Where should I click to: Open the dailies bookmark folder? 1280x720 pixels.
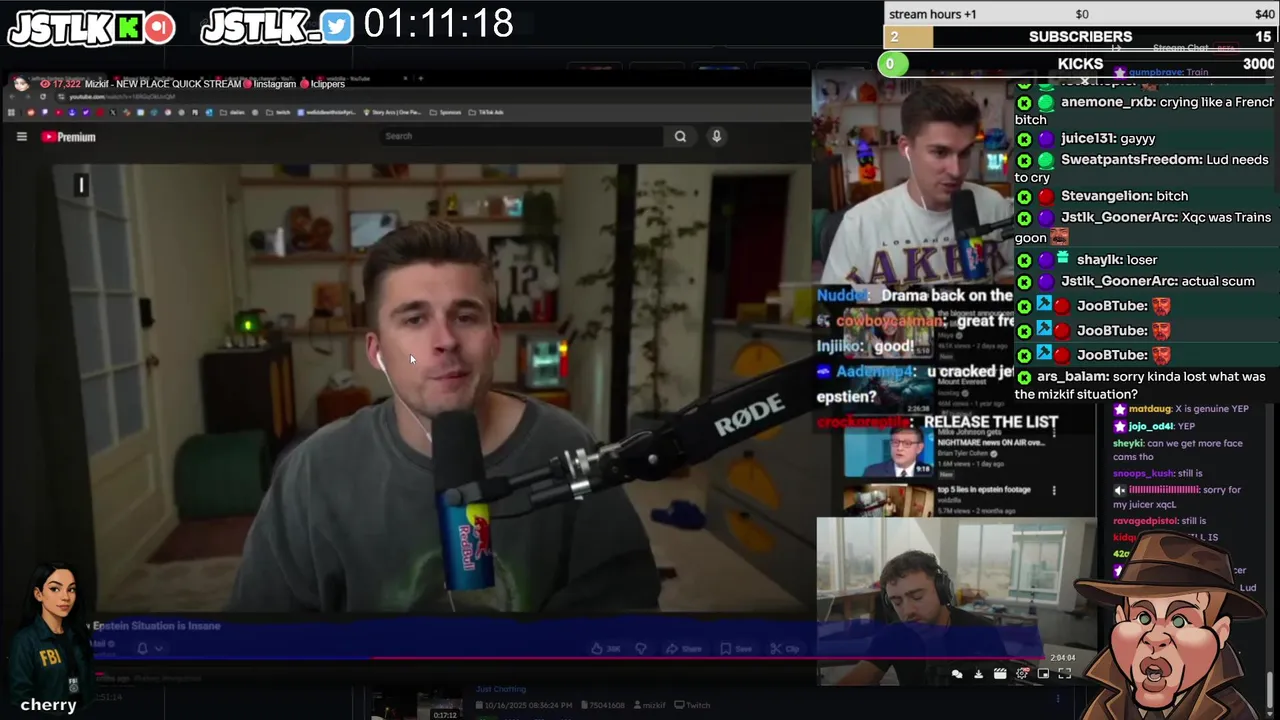click(231, 112)
